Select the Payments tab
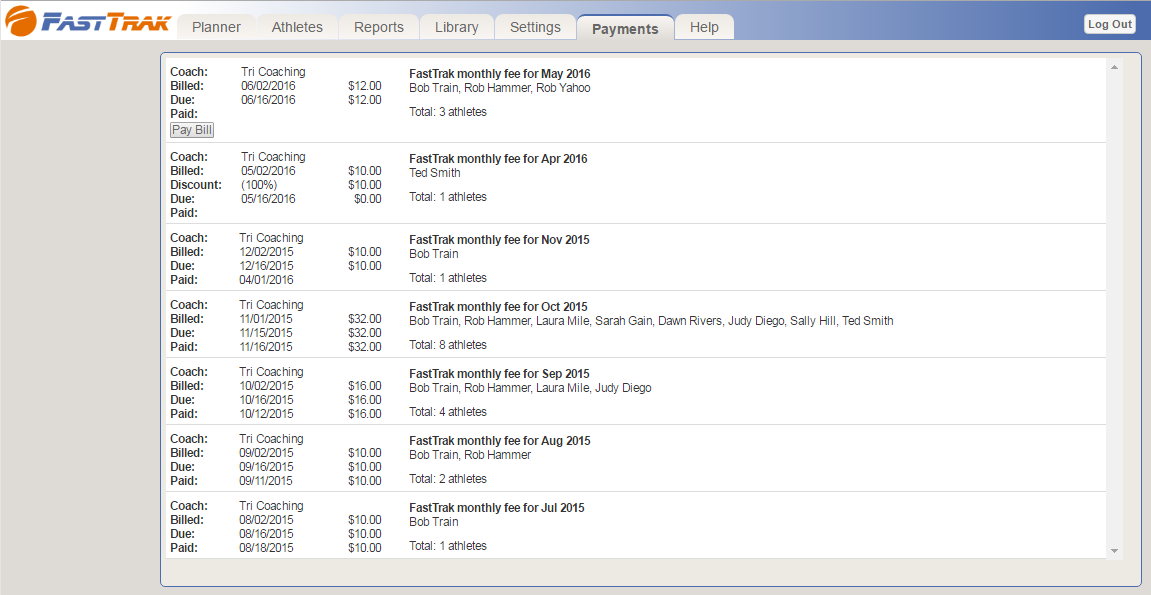Viewport: 1151px width, 595px height. point(625,28)
